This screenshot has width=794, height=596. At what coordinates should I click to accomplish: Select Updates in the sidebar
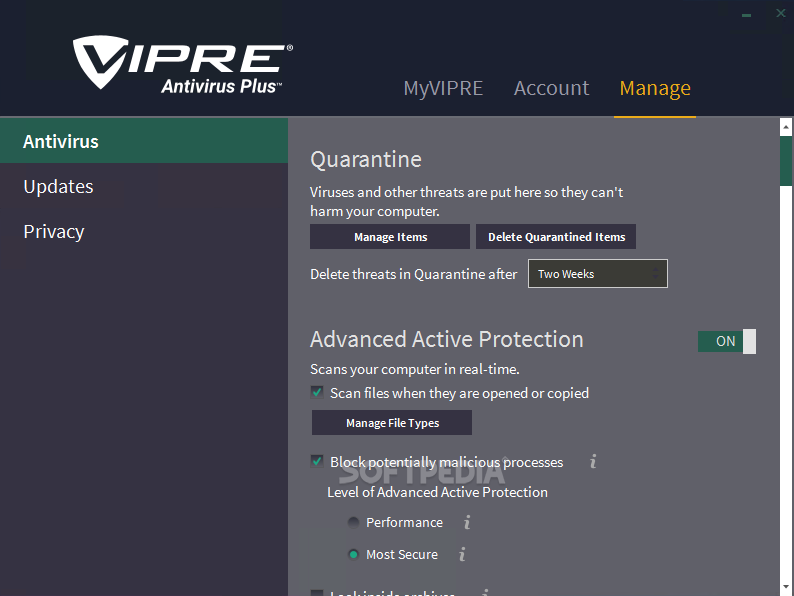pyautogui.click(x=144, y=186)
